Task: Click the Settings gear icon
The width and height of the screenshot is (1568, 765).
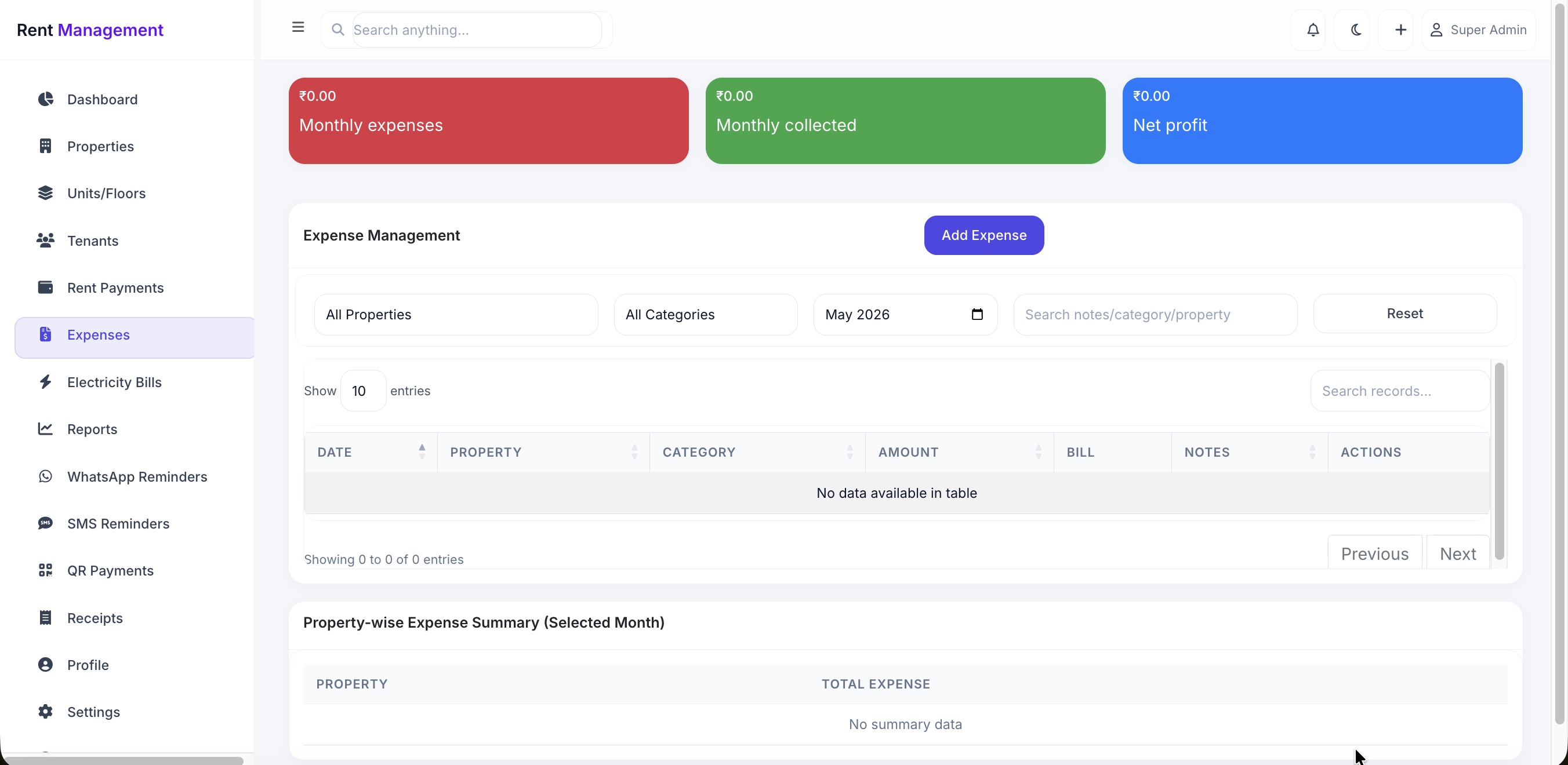Action: pyautogui.click(x=46, y=712)
